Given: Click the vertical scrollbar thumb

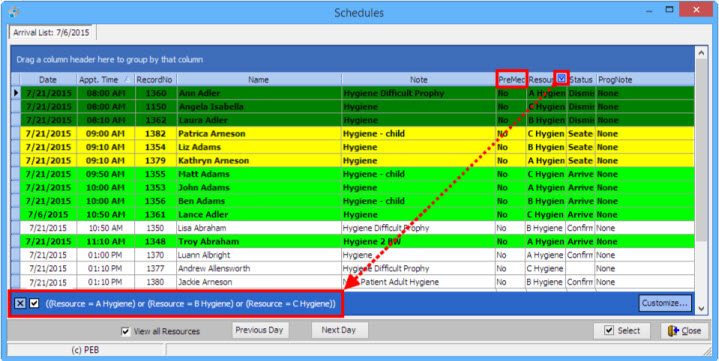Looking at the screenshot, I should [x=701, y=149].
